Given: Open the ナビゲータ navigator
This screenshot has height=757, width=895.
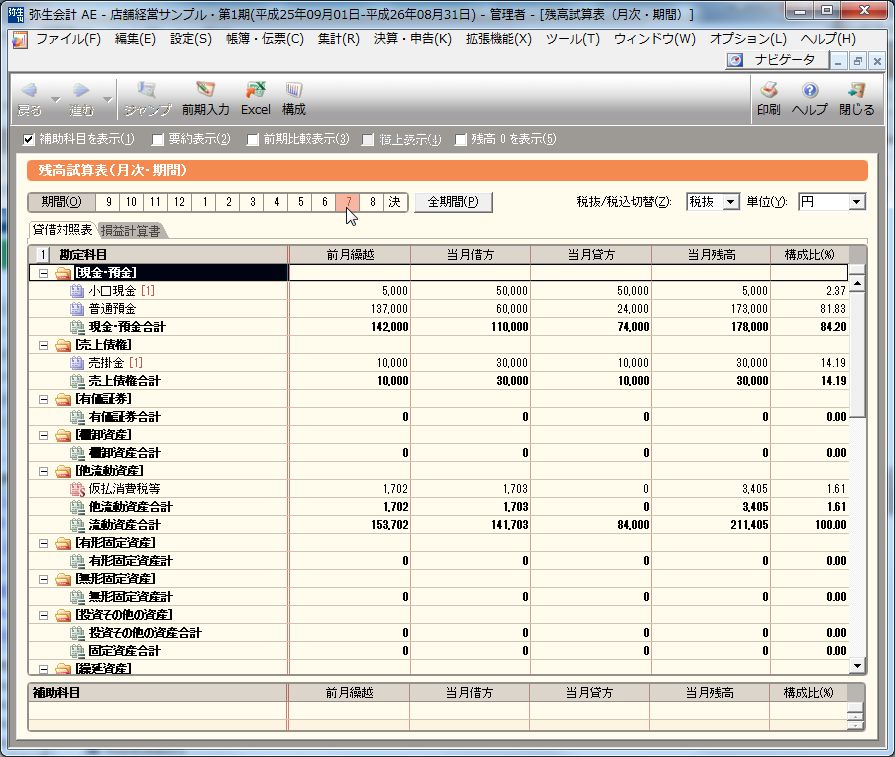Looking at the screenshot, I should coord(777,60).
